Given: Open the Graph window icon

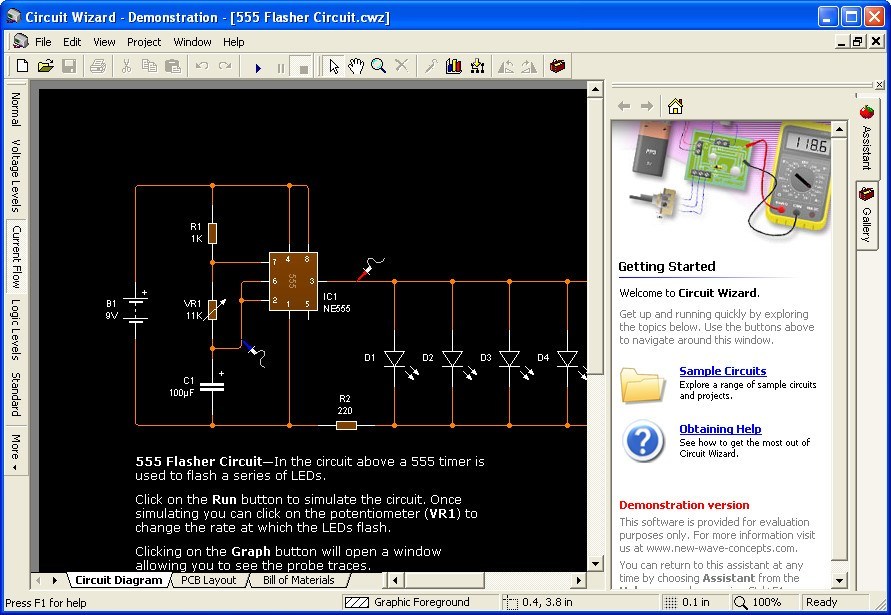Looking at the screenshot, I should click(453, 66).
